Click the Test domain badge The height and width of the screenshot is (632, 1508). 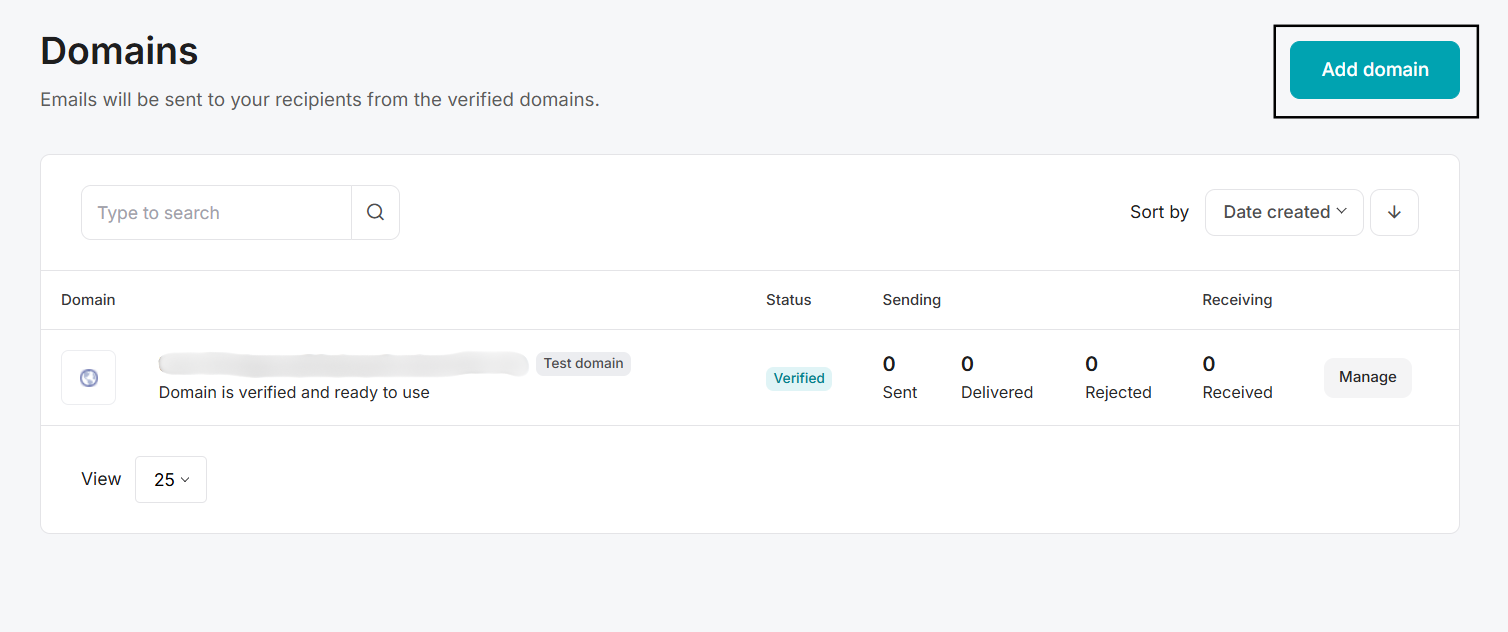(583, 363)
